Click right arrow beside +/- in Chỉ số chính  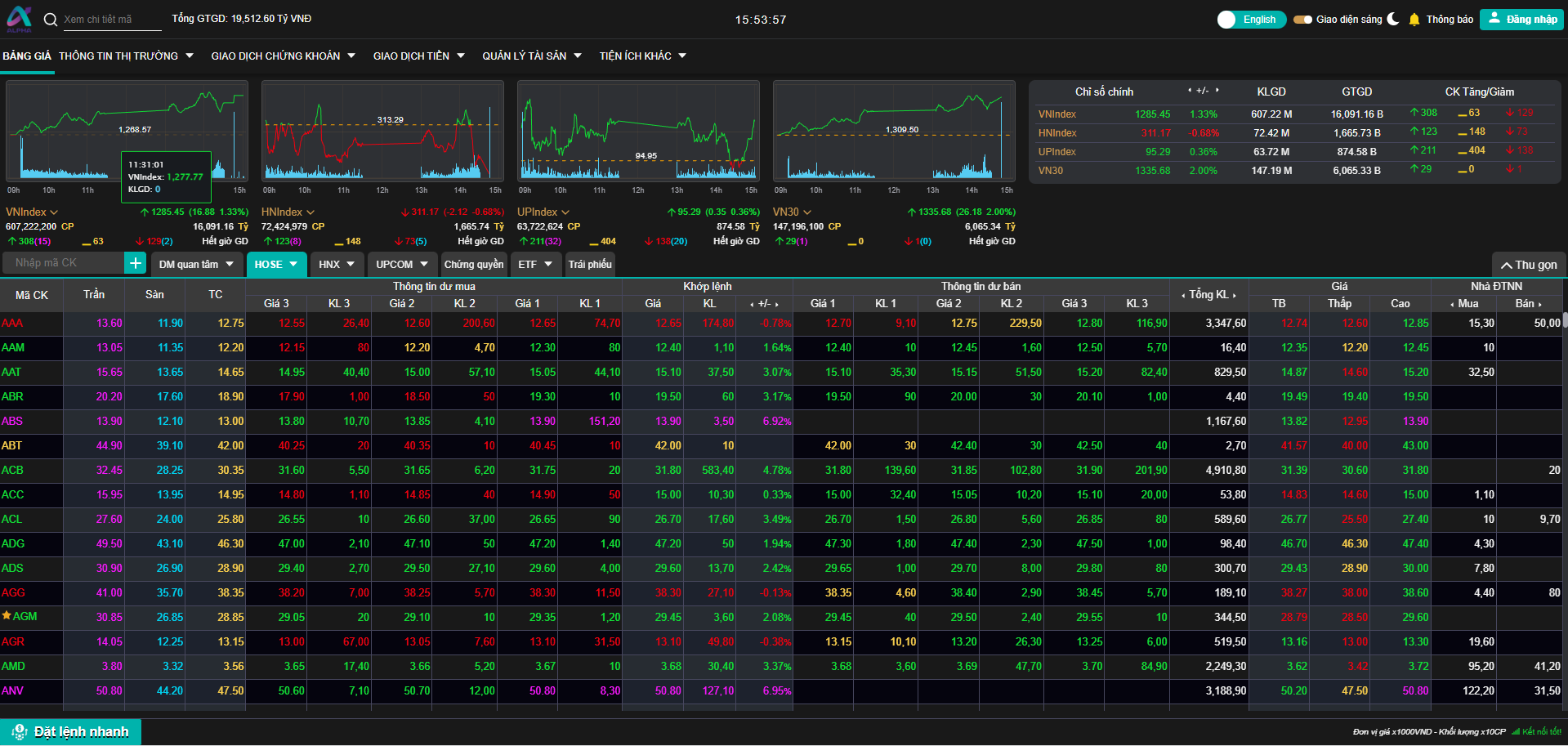pyautogui.click(x=1217, y=91)
